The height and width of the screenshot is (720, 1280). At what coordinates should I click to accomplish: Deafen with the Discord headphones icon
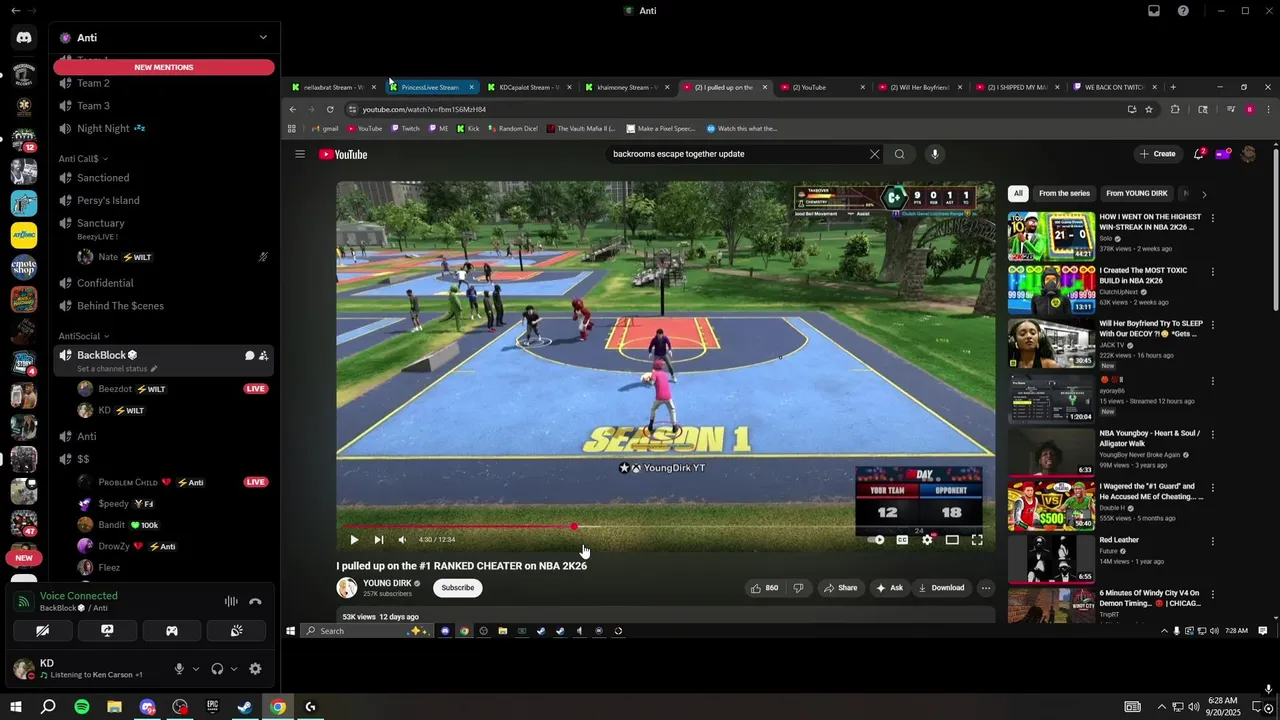pyautogui.click(x=217, y=669)
